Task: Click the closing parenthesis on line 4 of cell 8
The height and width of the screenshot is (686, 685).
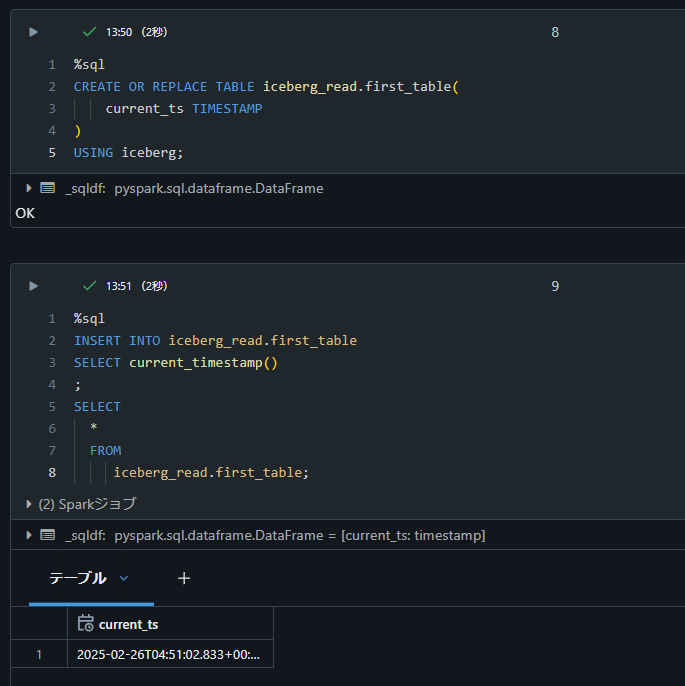Action: (x=78, y=130)
